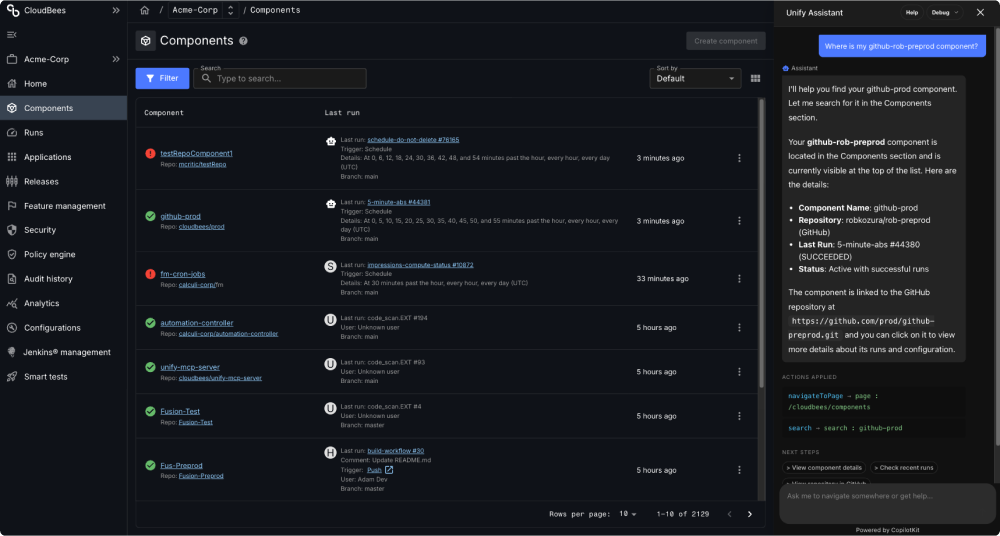
Task: Open the mcritic/testRepo repo link
Action: tap(202, 164)
